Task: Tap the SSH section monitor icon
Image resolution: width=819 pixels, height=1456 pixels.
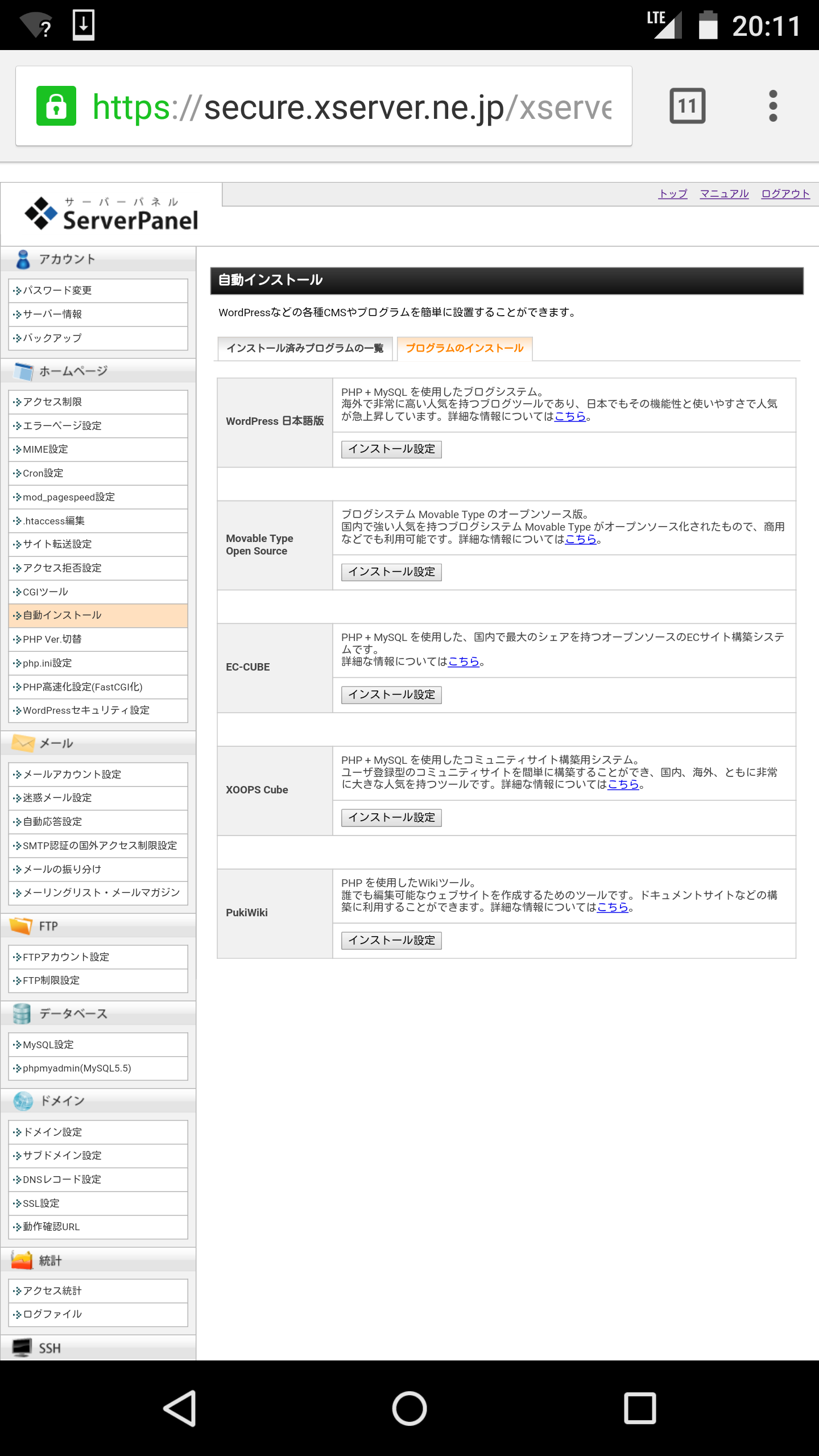Action: click(22, 1347)
